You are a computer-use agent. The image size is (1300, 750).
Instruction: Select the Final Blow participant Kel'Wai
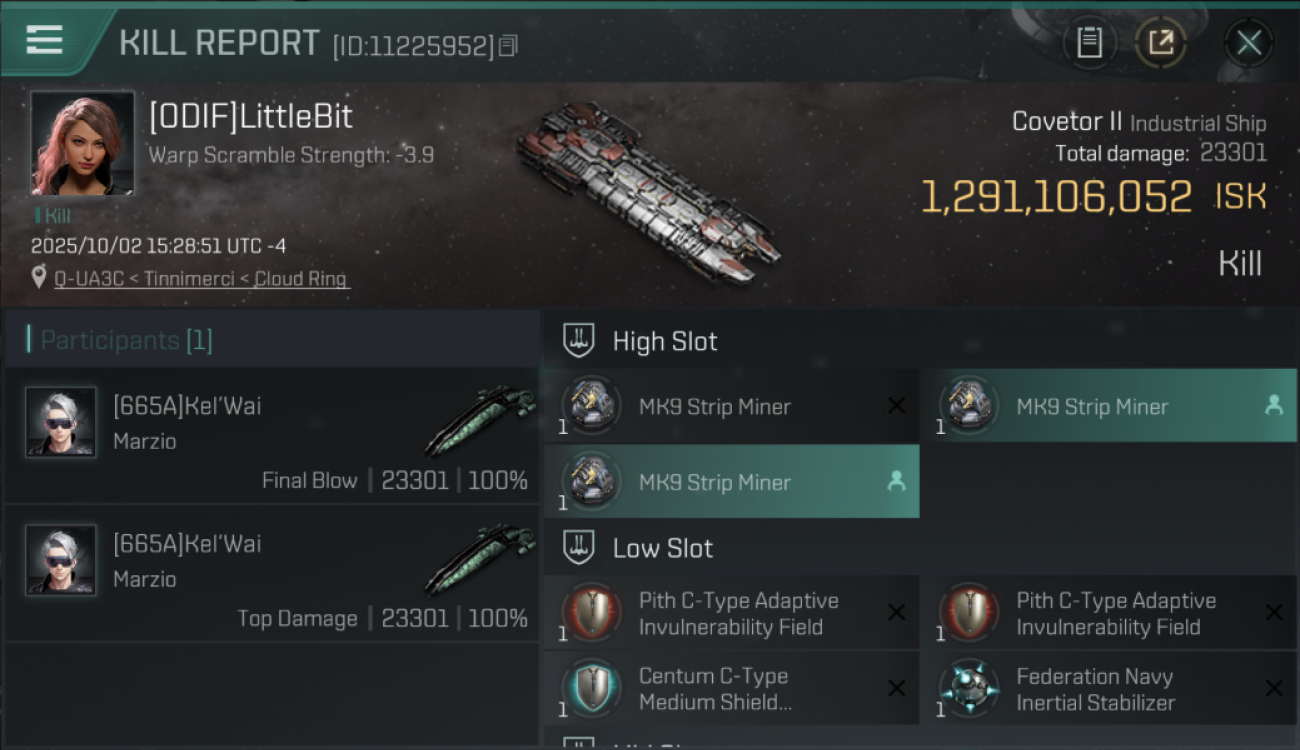click(272, 435)
